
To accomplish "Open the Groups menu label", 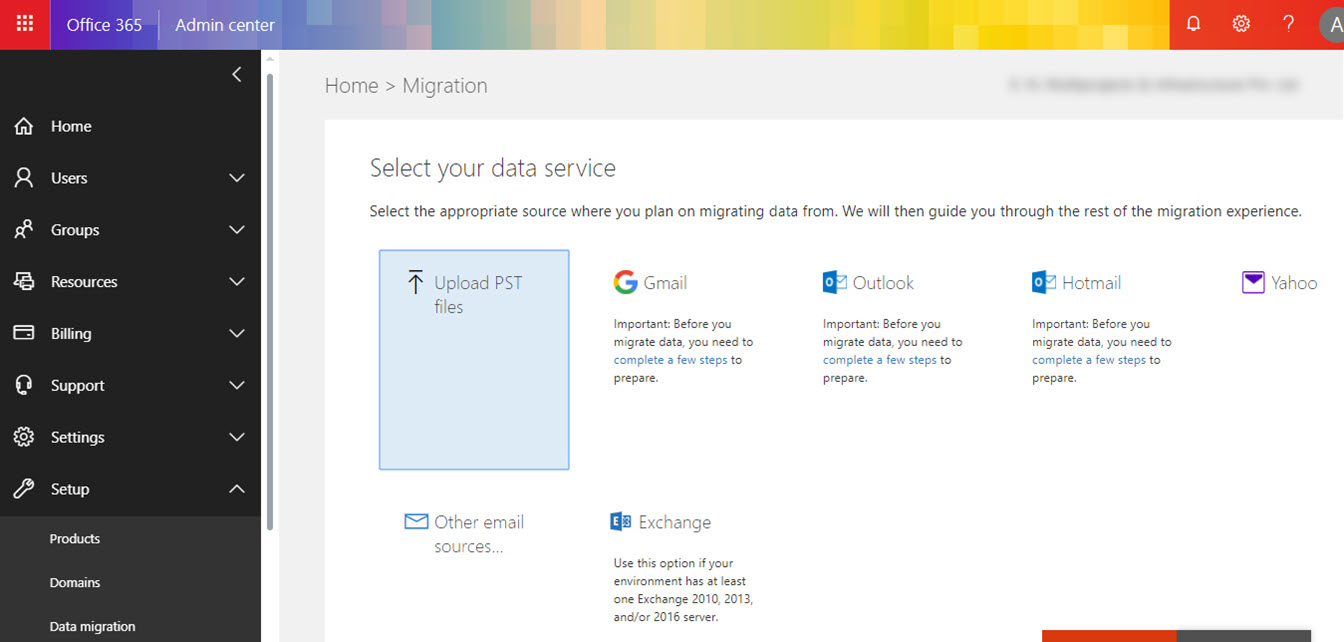I will click(x=75, y=230).
